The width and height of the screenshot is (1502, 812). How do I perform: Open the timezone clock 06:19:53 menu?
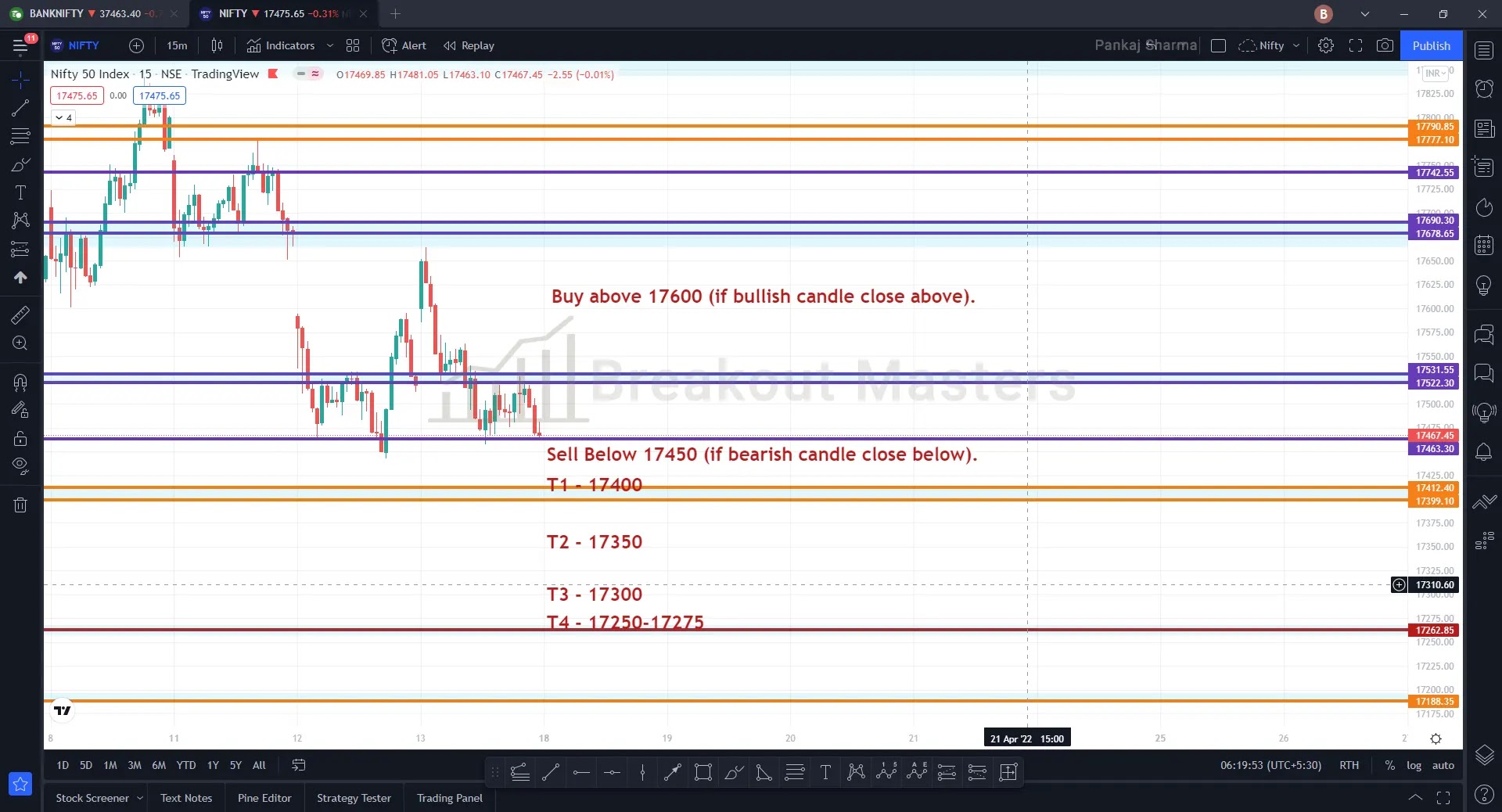tap(1270, 766)
